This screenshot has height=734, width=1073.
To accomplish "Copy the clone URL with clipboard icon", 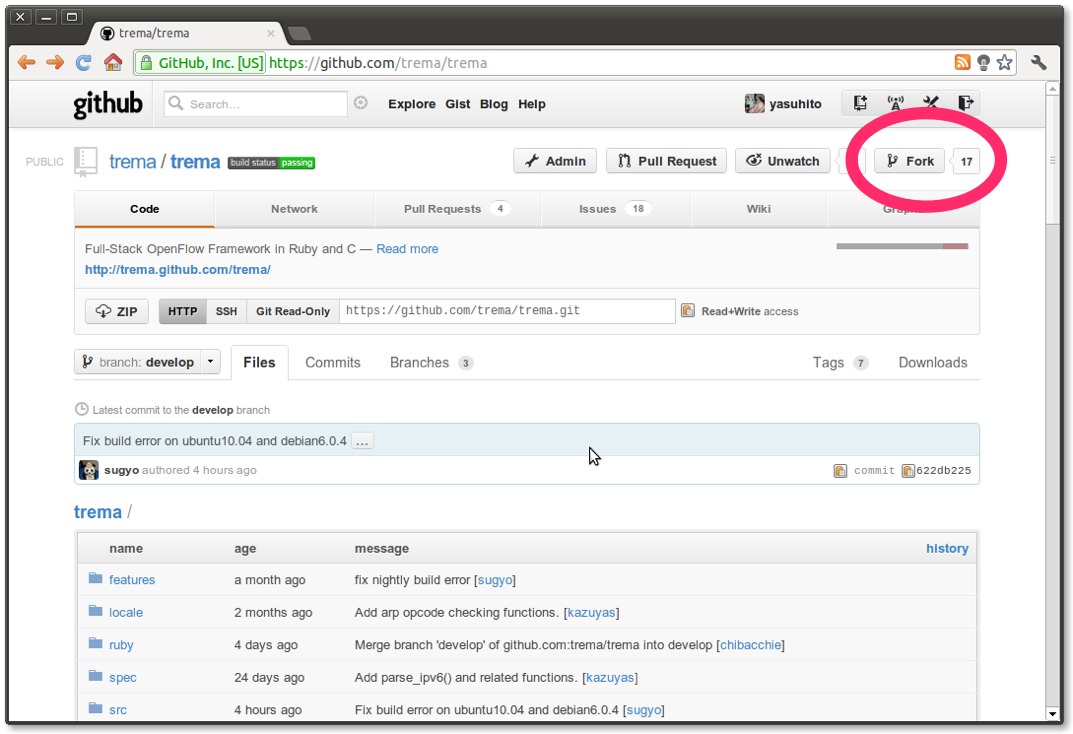I will coord(688,311).
